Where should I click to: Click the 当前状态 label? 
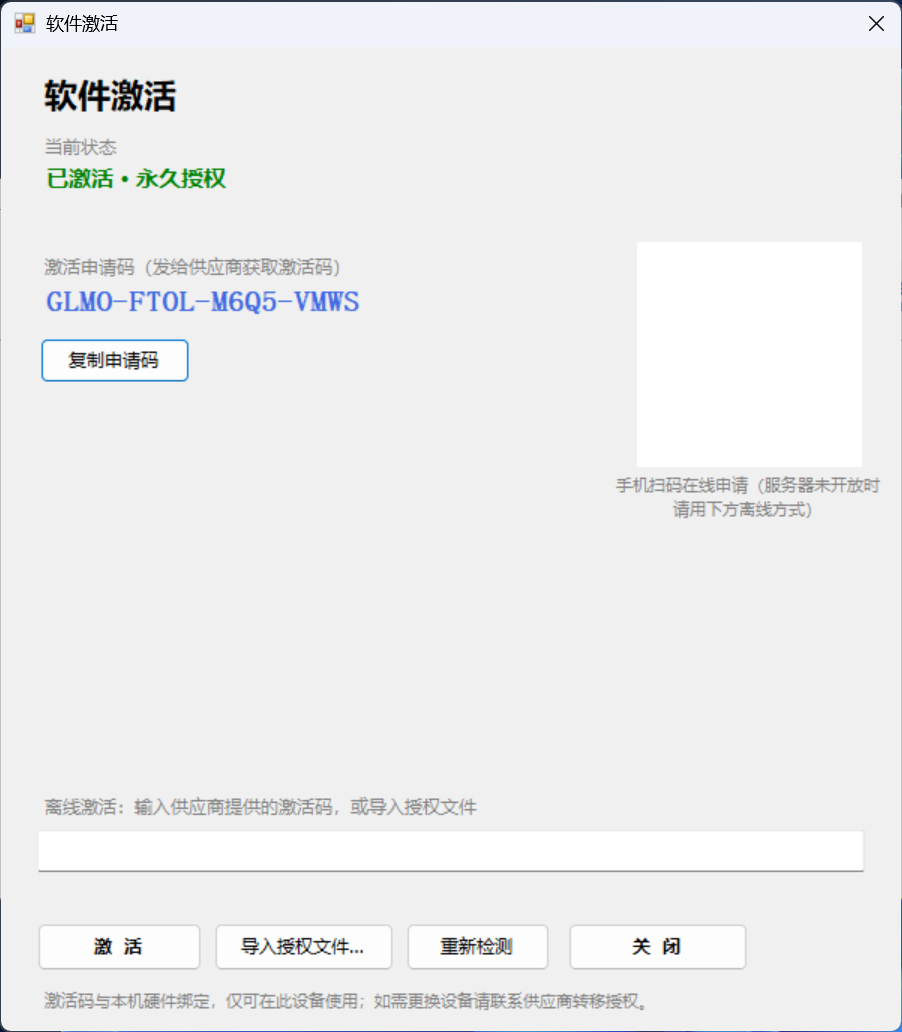point(80,147)
